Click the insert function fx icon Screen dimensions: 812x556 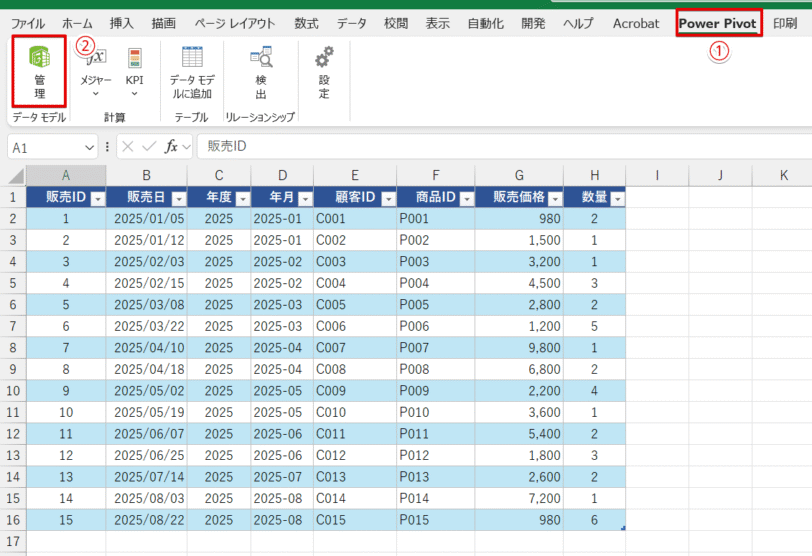click(171, 147)
